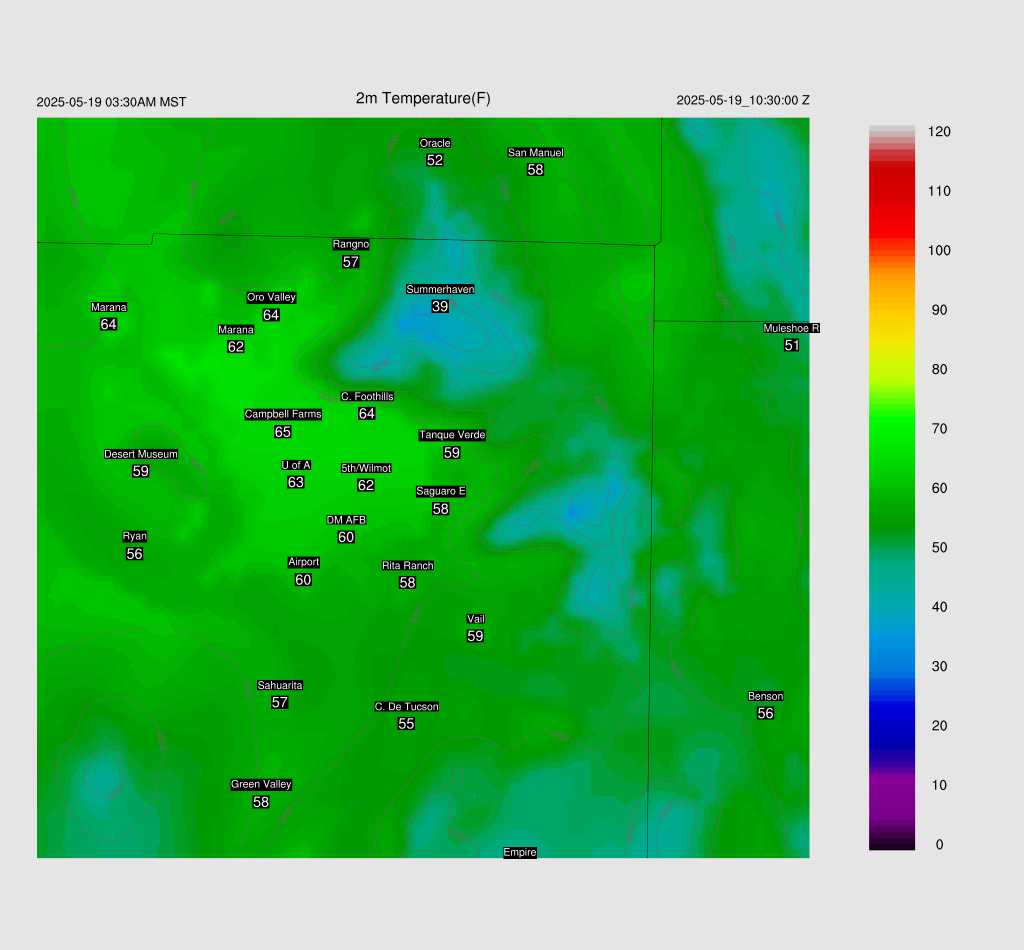Screen dimensions: 1024x950
Task: Click the C. De Tucson station label
Action: click(x=406, y=706)
